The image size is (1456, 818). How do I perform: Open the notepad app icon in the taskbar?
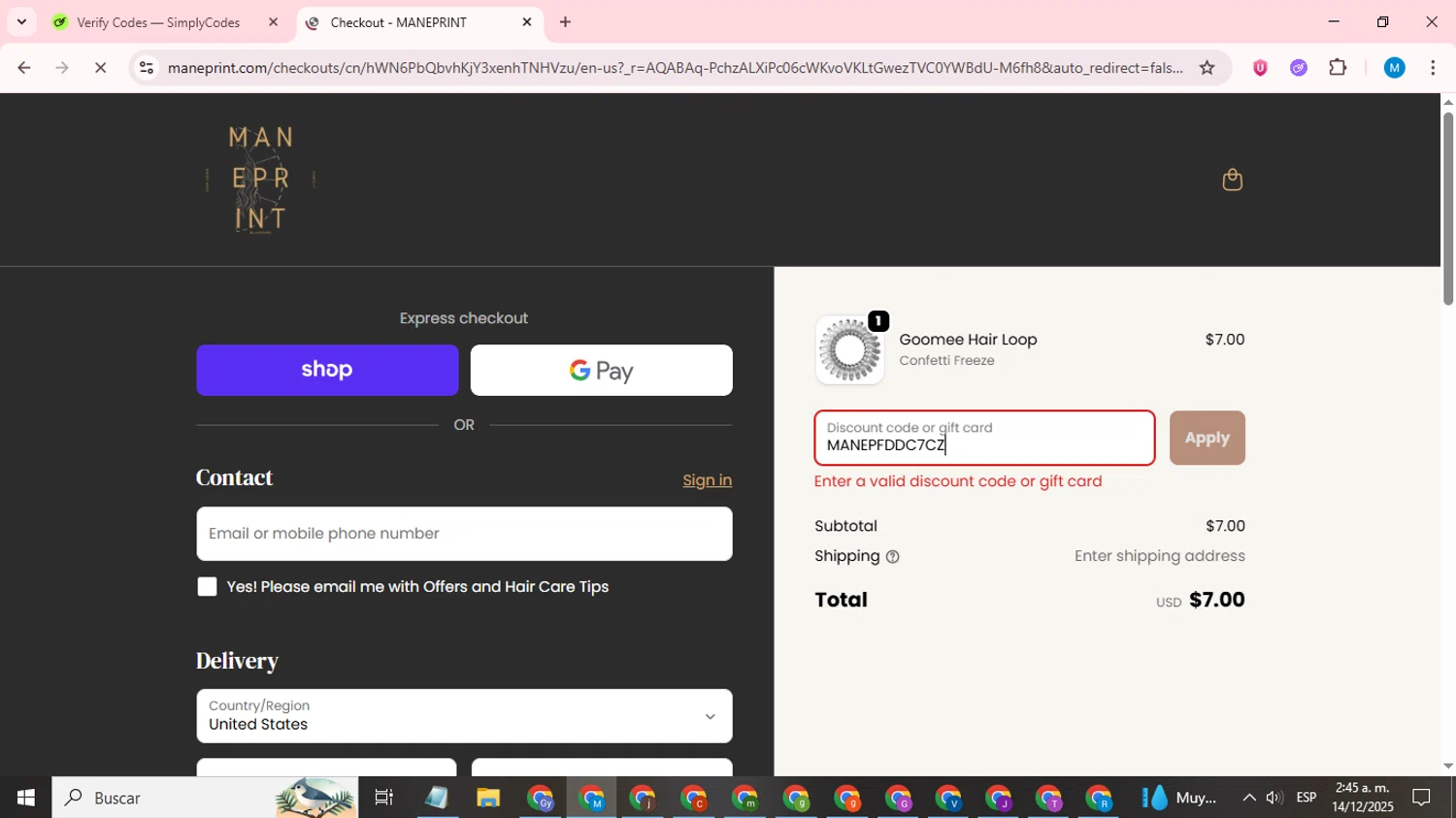click(x=436, y=798)
